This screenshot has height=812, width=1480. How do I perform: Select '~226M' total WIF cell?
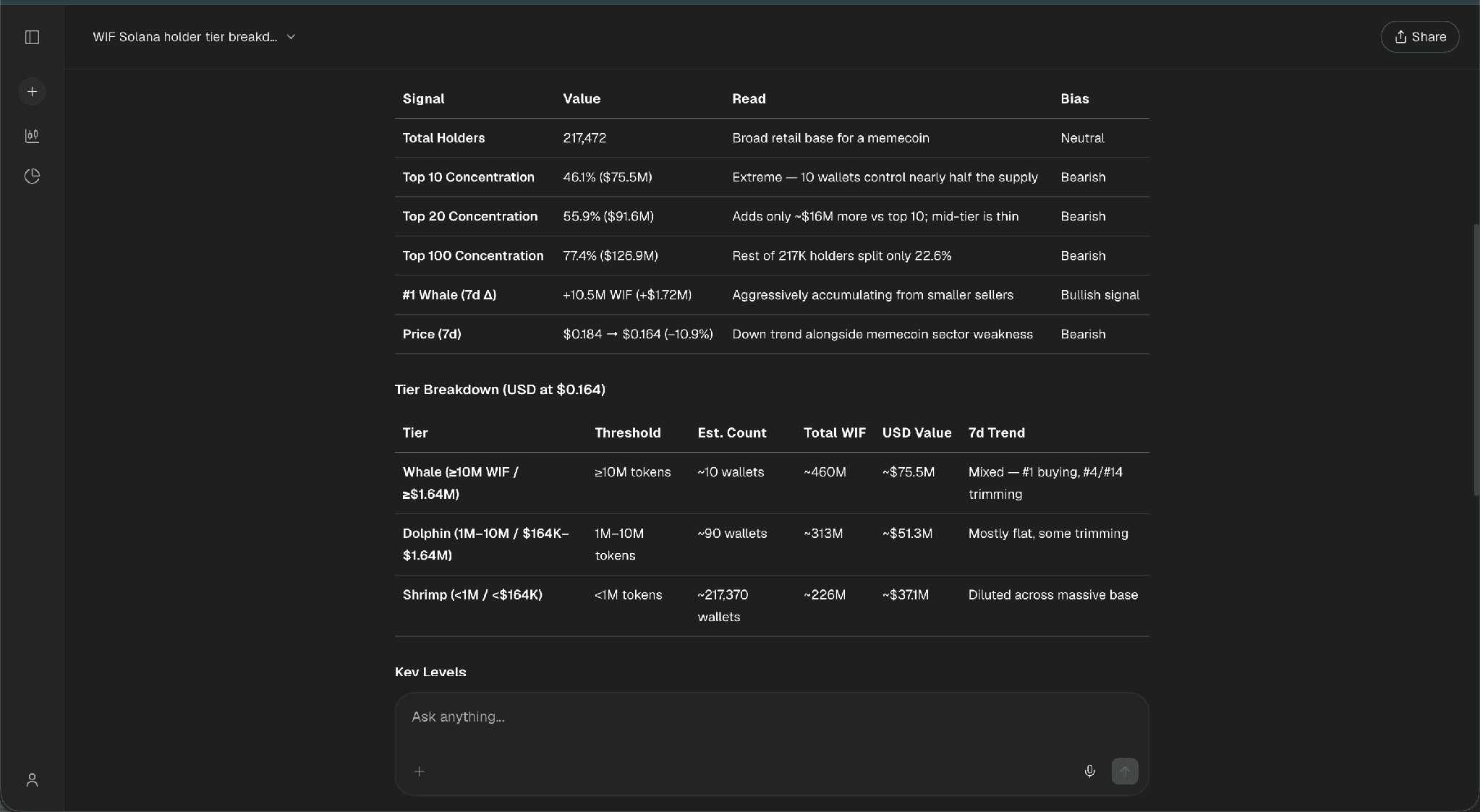coord(825,595)
